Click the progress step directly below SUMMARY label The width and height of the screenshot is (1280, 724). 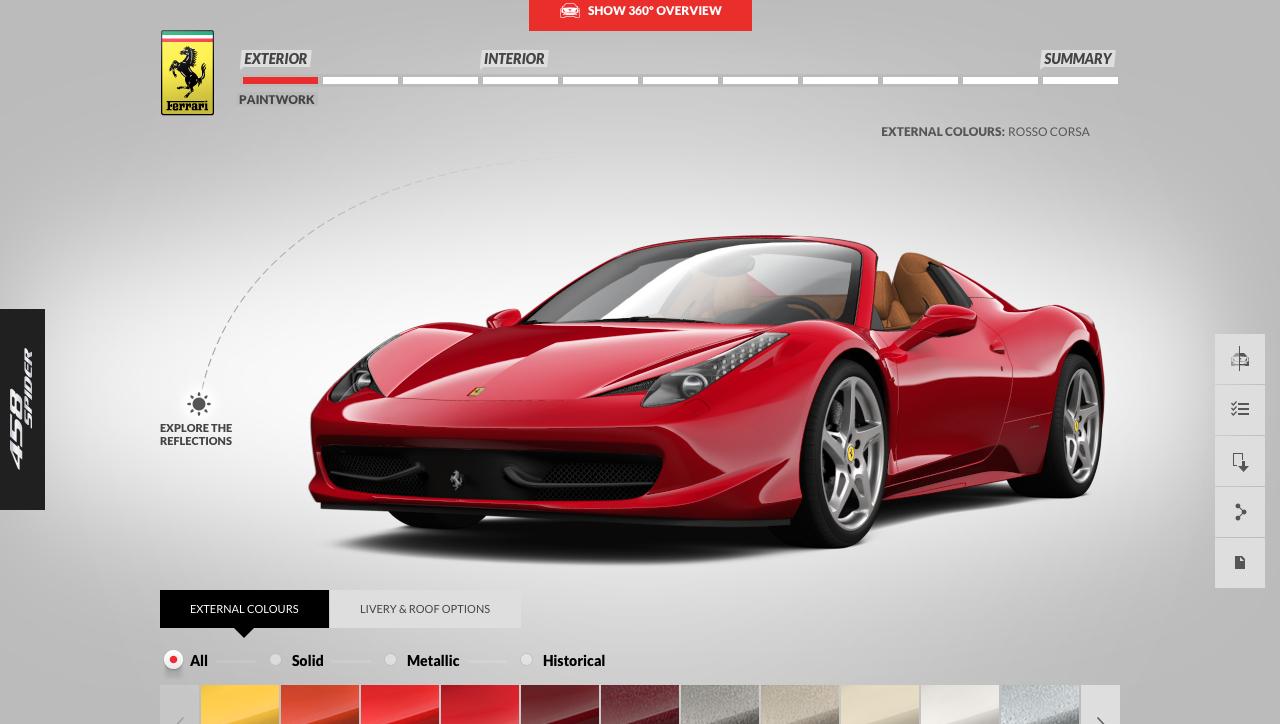coord(1080,80)
